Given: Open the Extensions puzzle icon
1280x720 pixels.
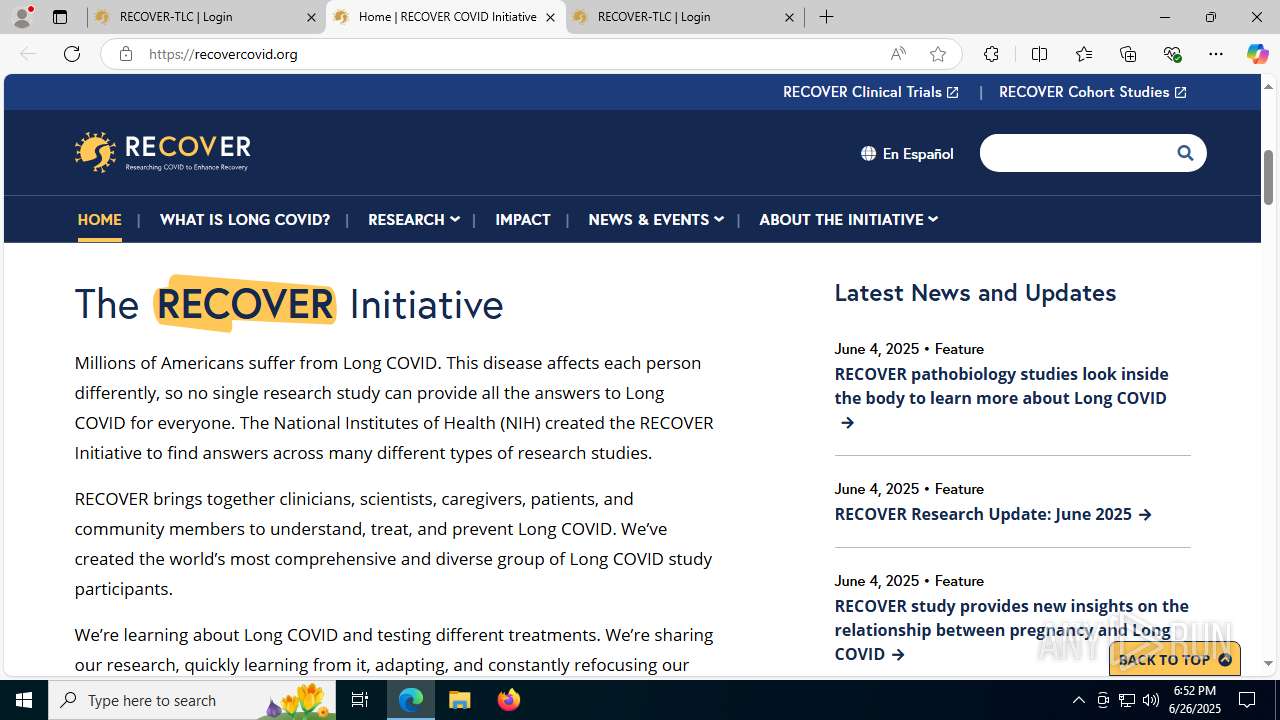Looking at the screenshot, I should coord(991,54).
